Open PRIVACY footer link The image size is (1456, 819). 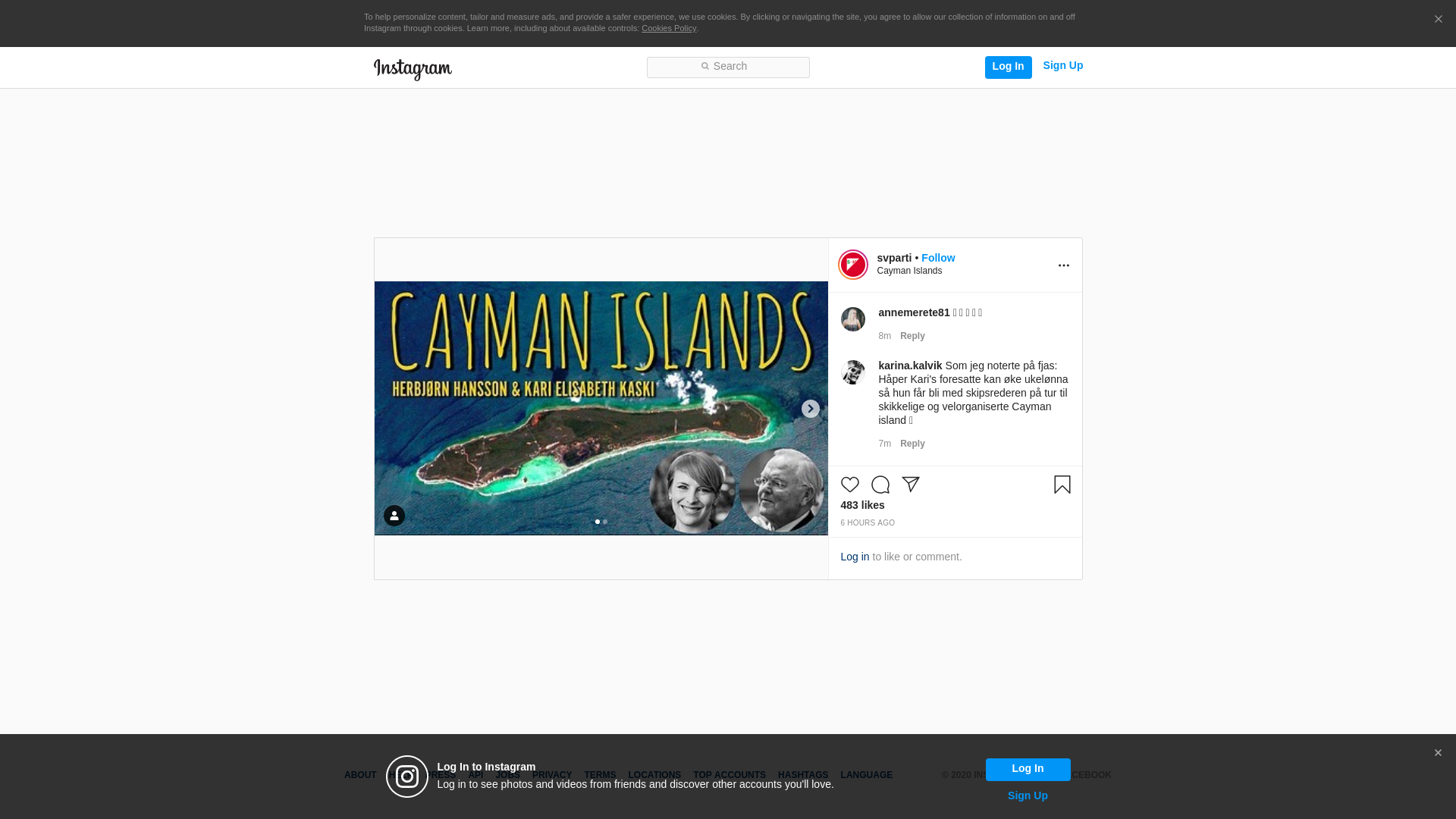click(x=552, y=775)
